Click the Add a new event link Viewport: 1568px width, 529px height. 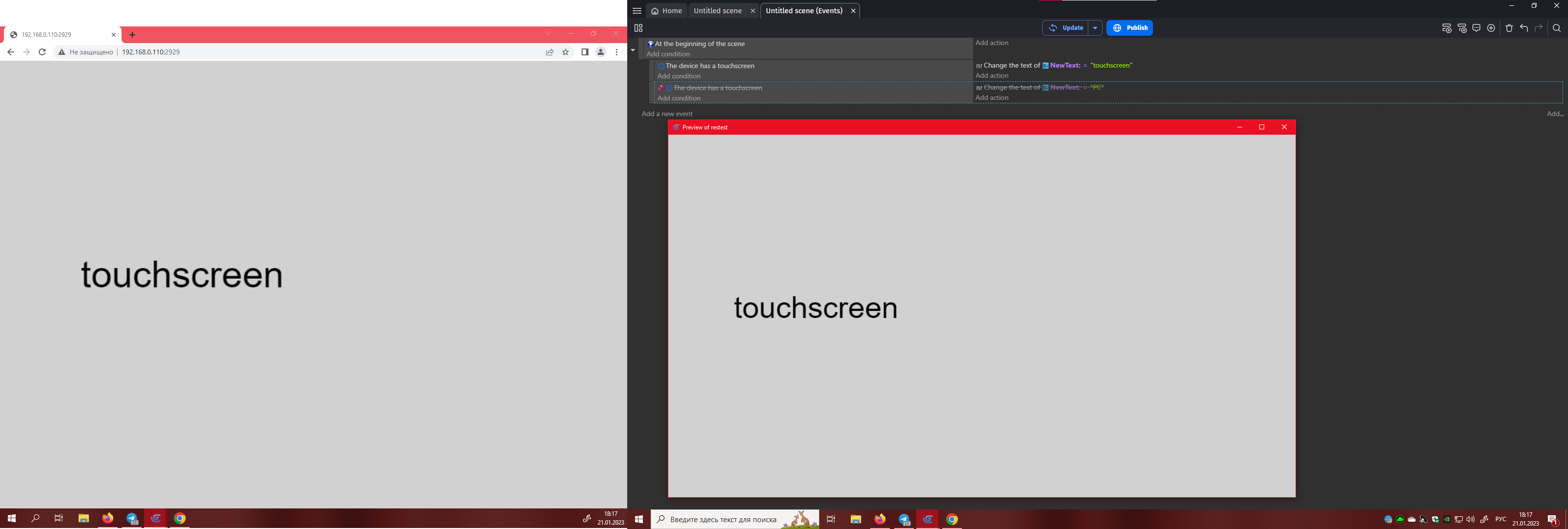(x=667, y=114)
